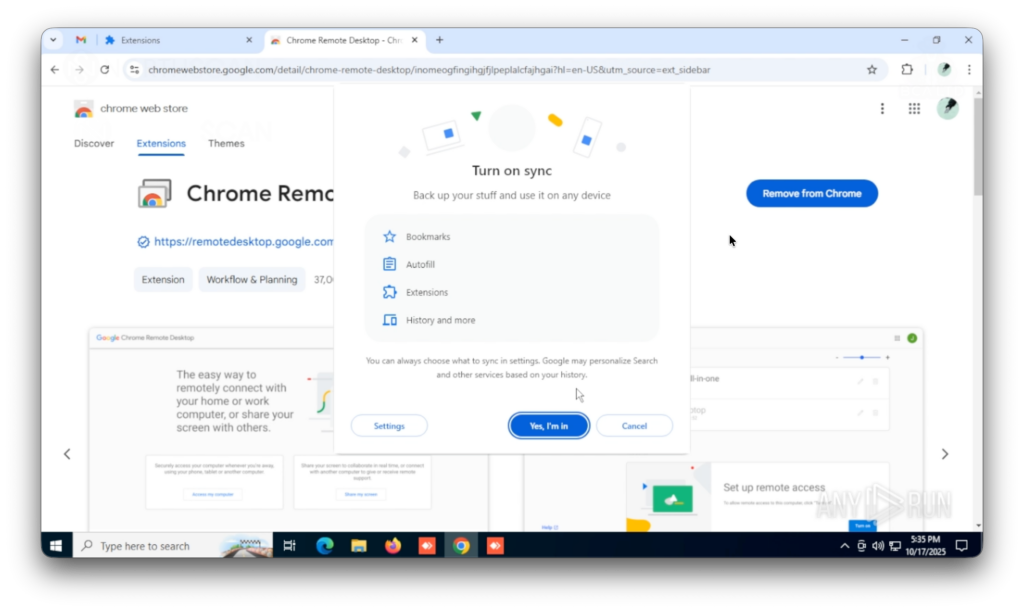Confirm sync with Yes, I'm in
Viewport: 1024px width, 612px height.
tap(549, 426)
